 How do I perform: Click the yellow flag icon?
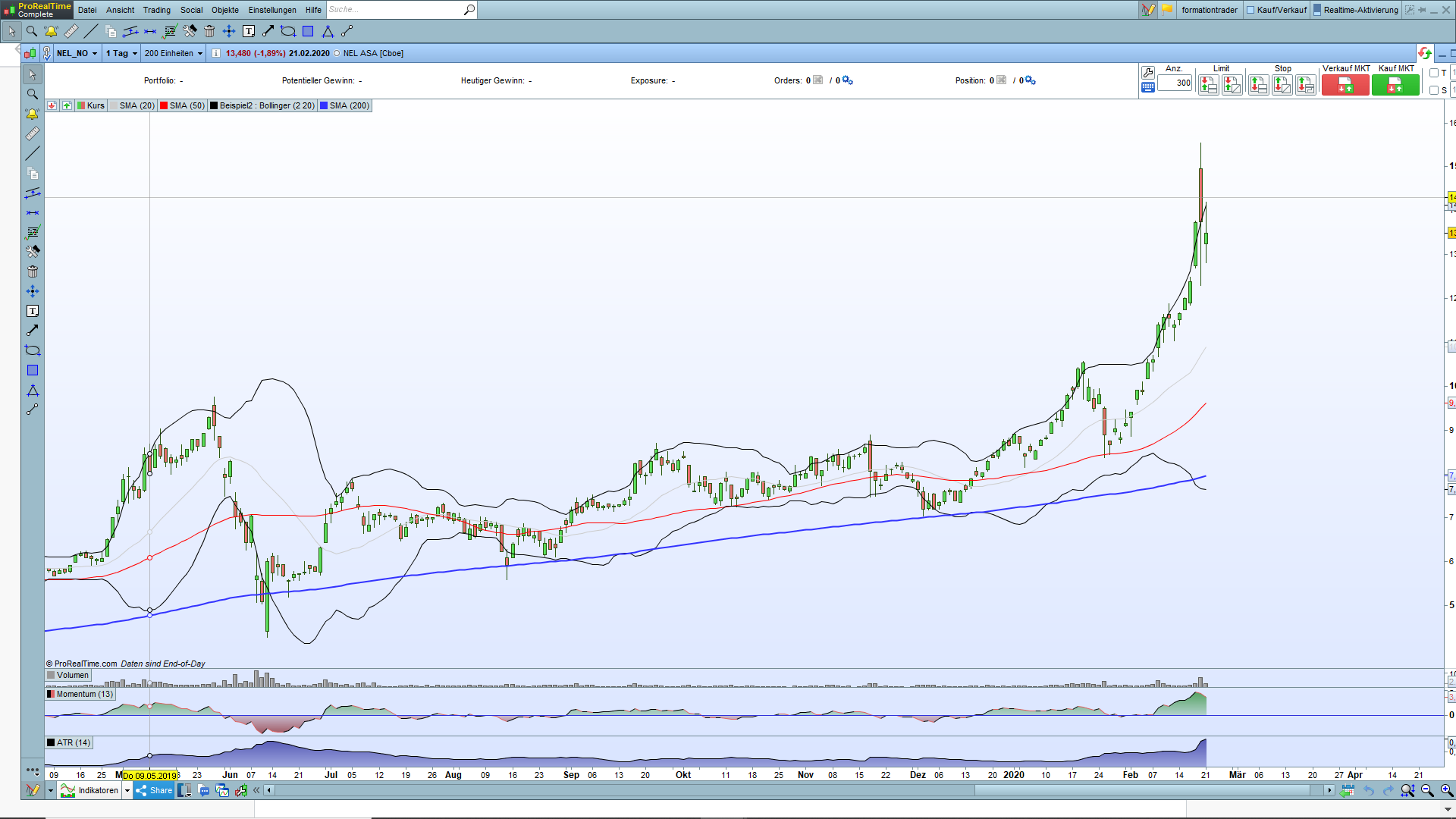pyautogui.click(x=1167, y=10)
